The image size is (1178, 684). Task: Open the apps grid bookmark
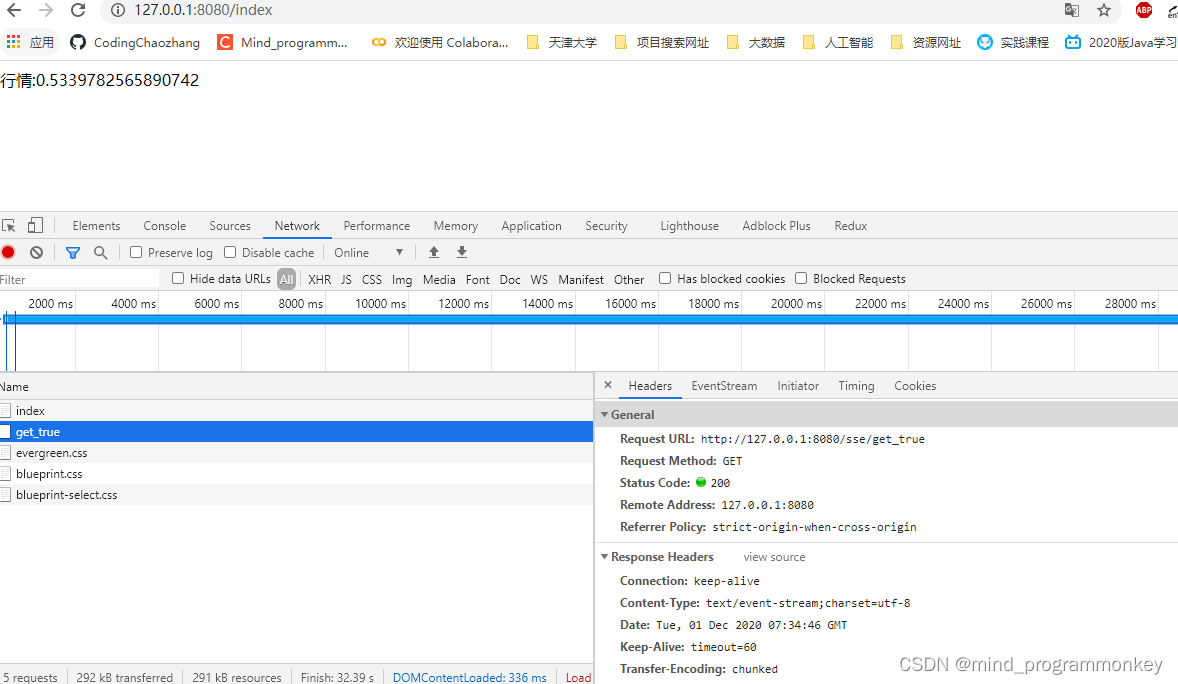[x=30, y=43]
